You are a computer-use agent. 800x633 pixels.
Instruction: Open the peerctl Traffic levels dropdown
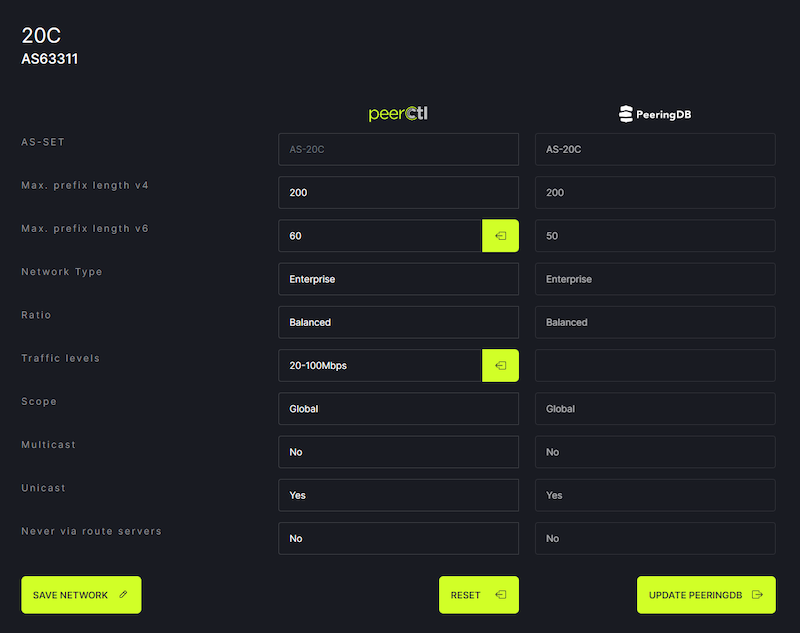[x=380, y=365]
